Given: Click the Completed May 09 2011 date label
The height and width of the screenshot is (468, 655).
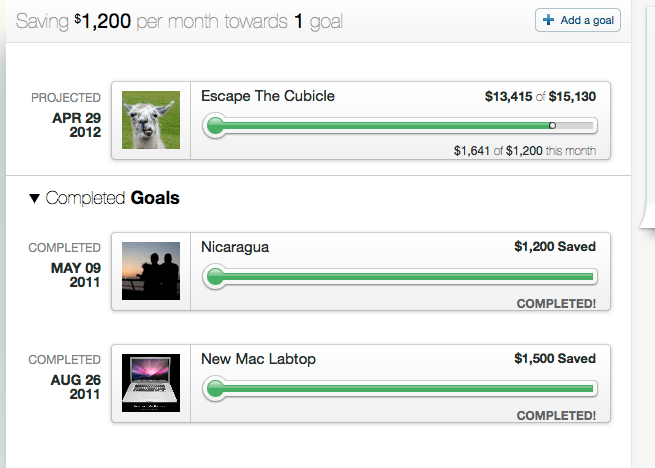Looking at the screenshot, I should (x=68, y=265).
